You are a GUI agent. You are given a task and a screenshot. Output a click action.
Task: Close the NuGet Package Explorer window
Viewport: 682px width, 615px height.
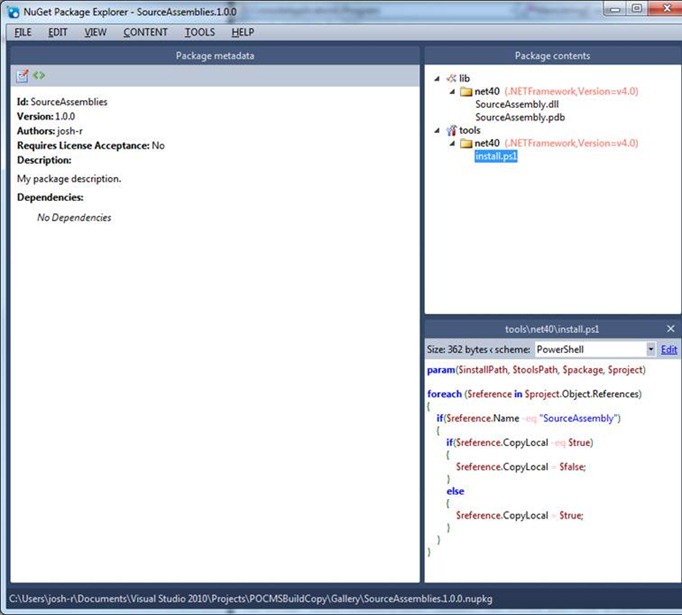pos(666,9)
